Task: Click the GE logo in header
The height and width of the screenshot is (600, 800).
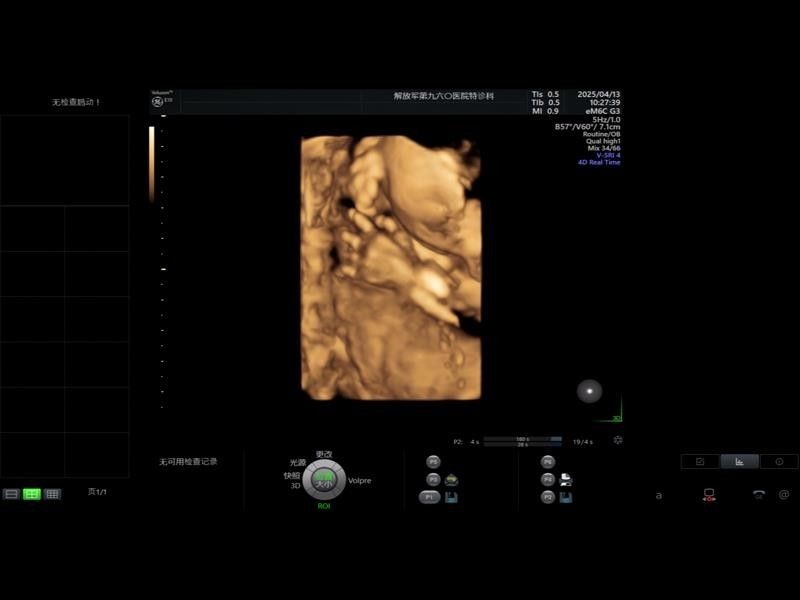Action: (158, 102)
